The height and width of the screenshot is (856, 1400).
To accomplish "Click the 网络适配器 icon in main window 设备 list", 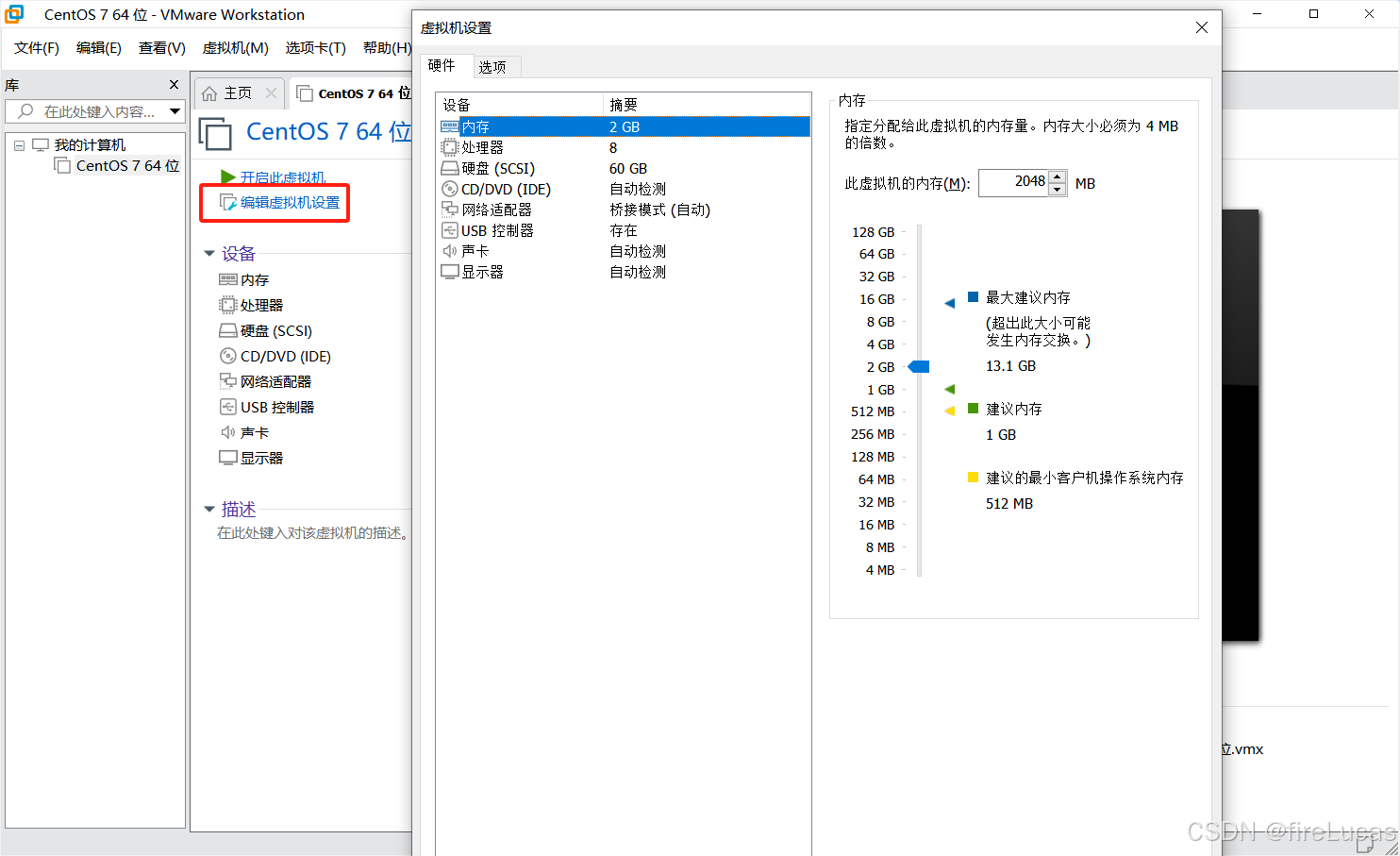I will click(227, 381).
